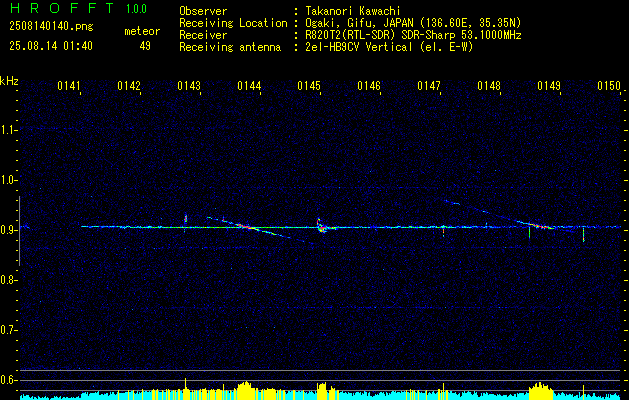Viewport: 629px width, 400px height.
Task: Click the 0143 time marker
Action: coord(189,86)
